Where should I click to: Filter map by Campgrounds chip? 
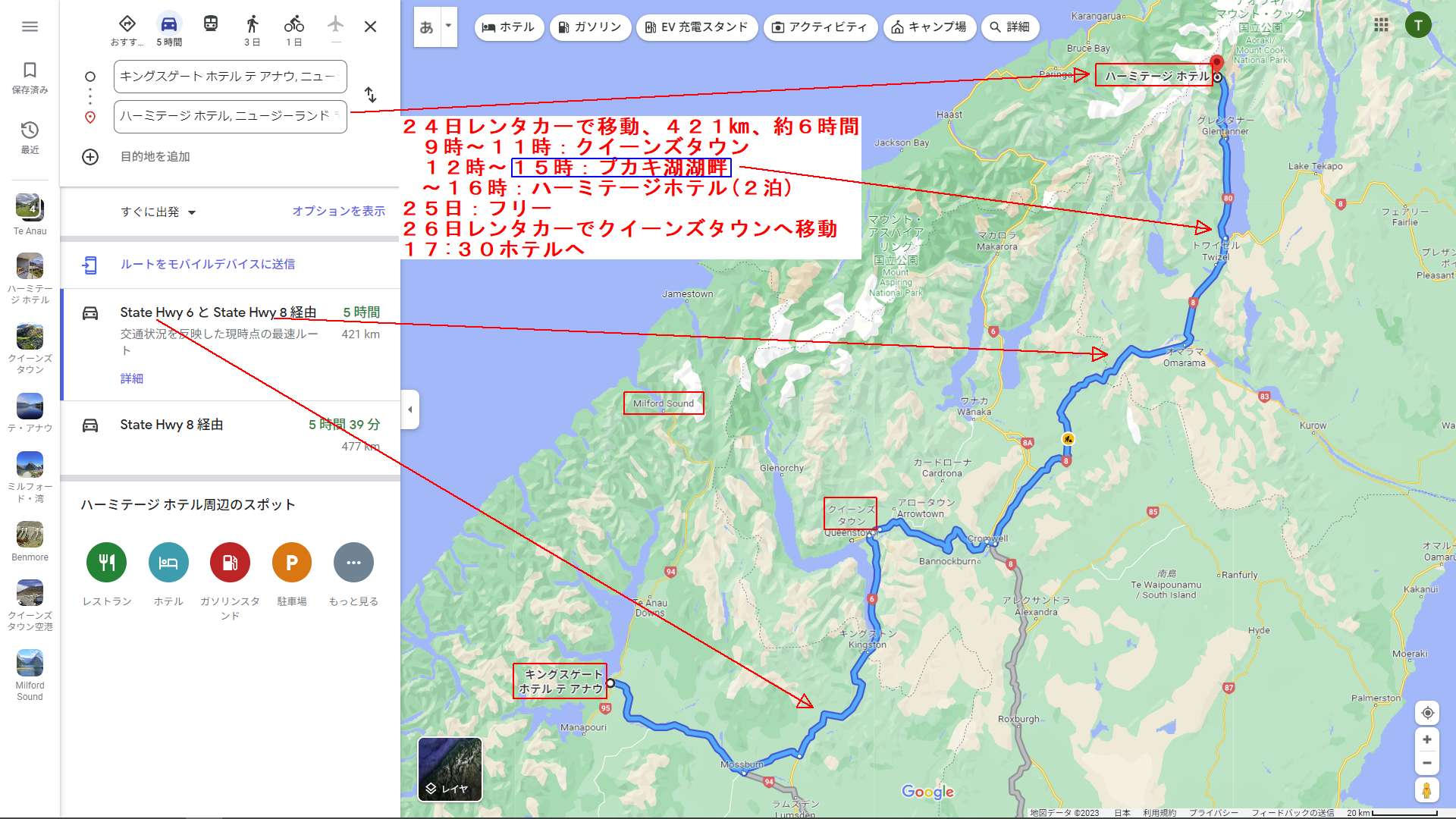[x=929, y=27]
